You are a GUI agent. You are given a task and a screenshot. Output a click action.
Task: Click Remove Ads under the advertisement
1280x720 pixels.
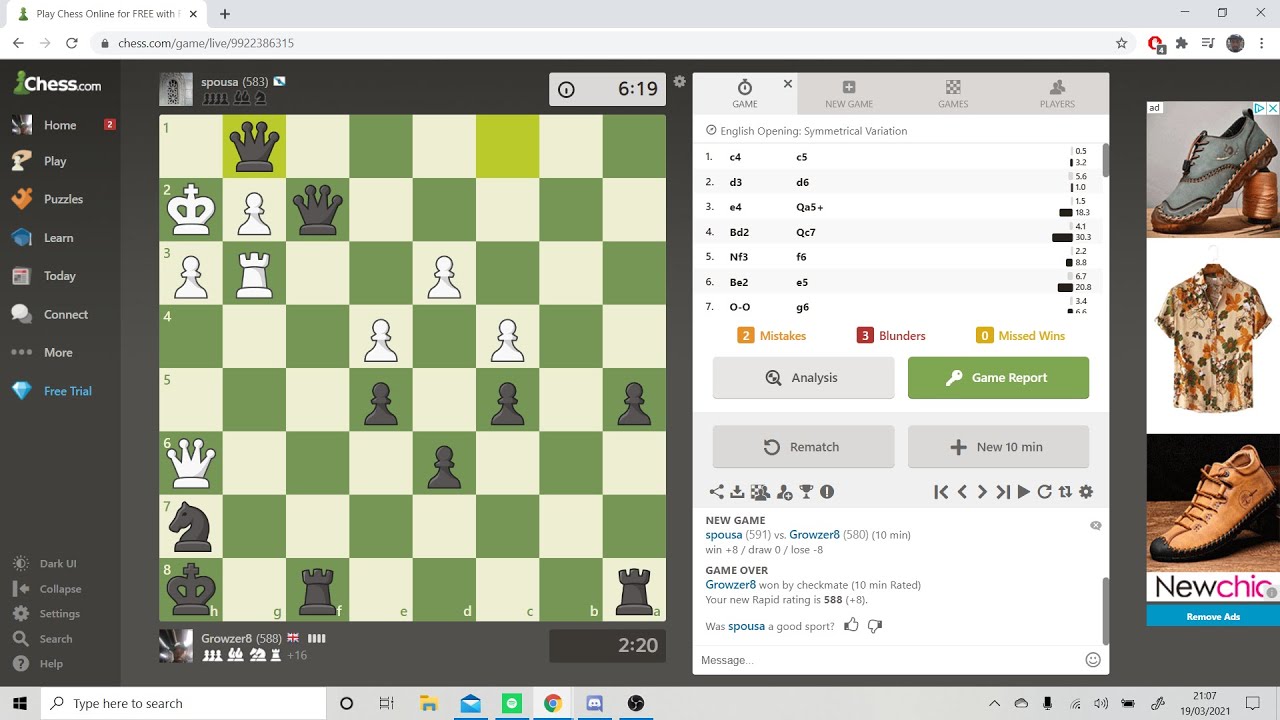(1213, 616)
